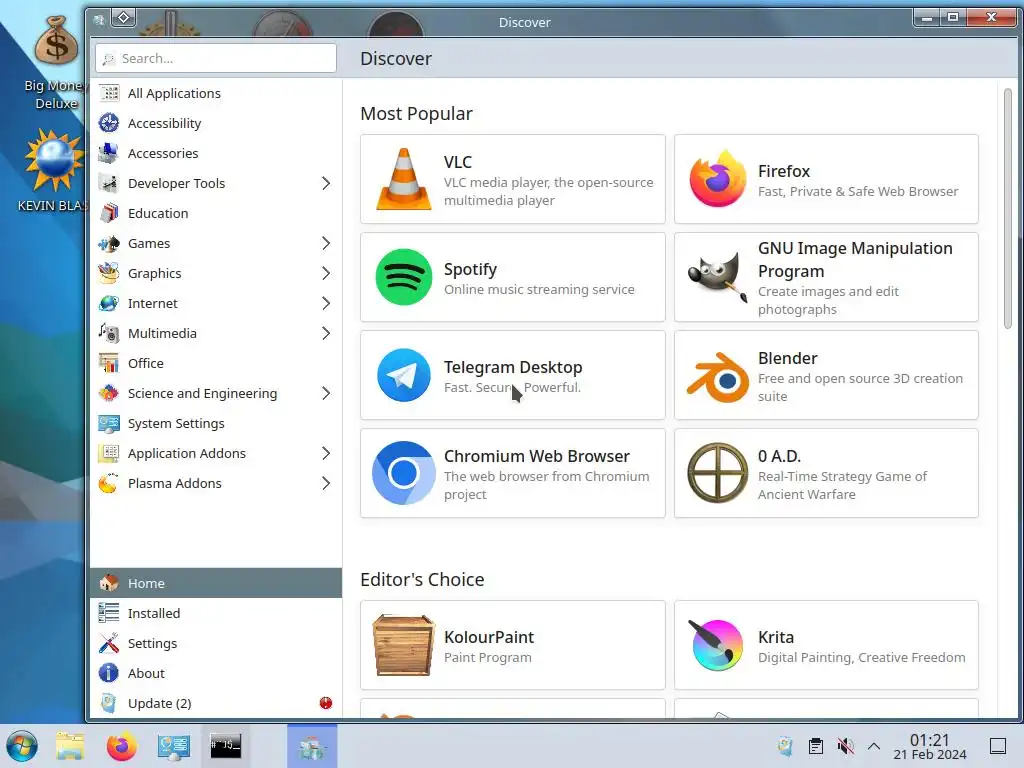The width and height of the screenshot is (1024, 768).
Task: Click the Education books icon
Action: pyautogui.click(x=109, y=214)
